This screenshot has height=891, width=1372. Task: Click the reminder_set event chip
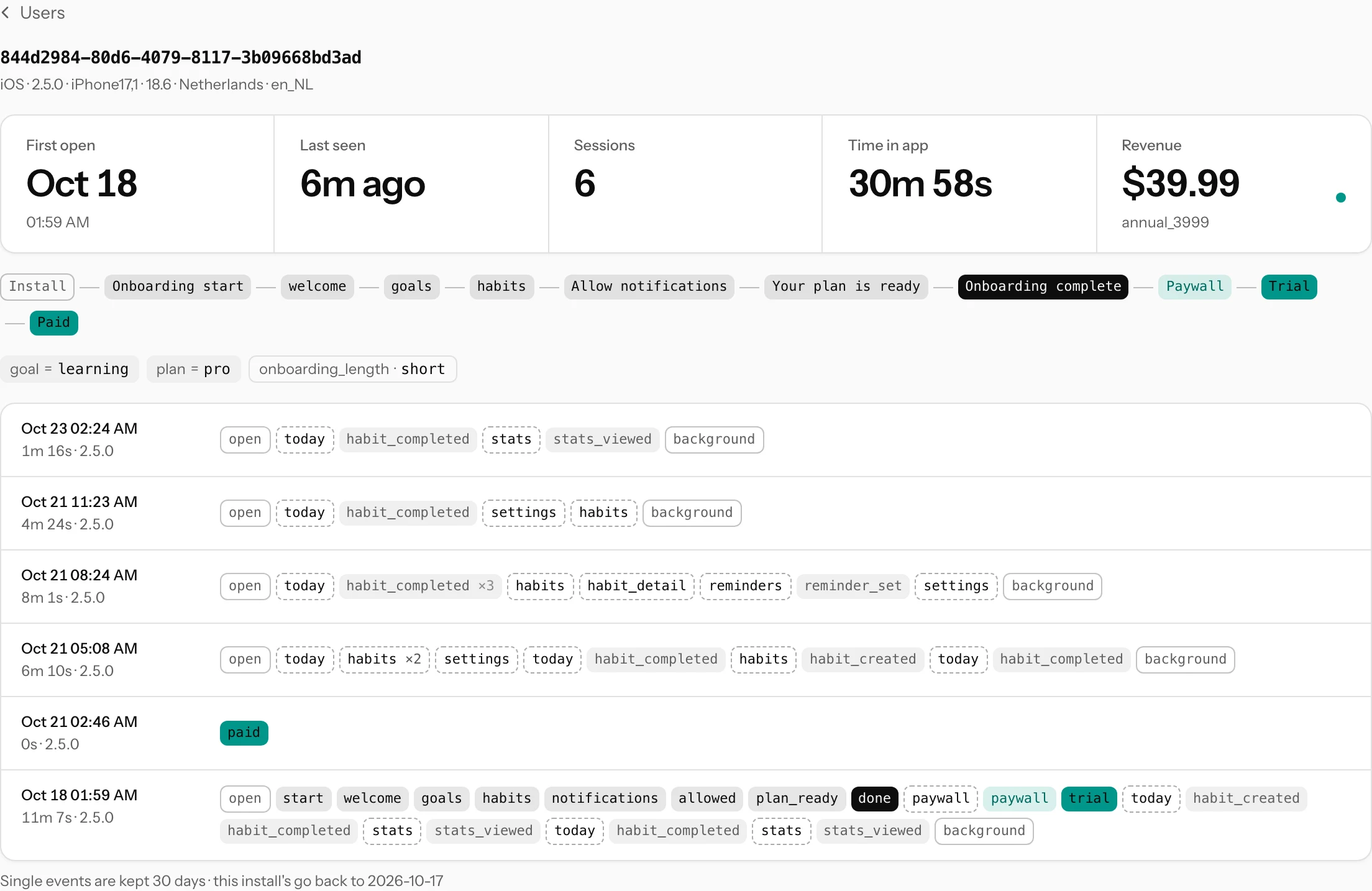(853, 587)
